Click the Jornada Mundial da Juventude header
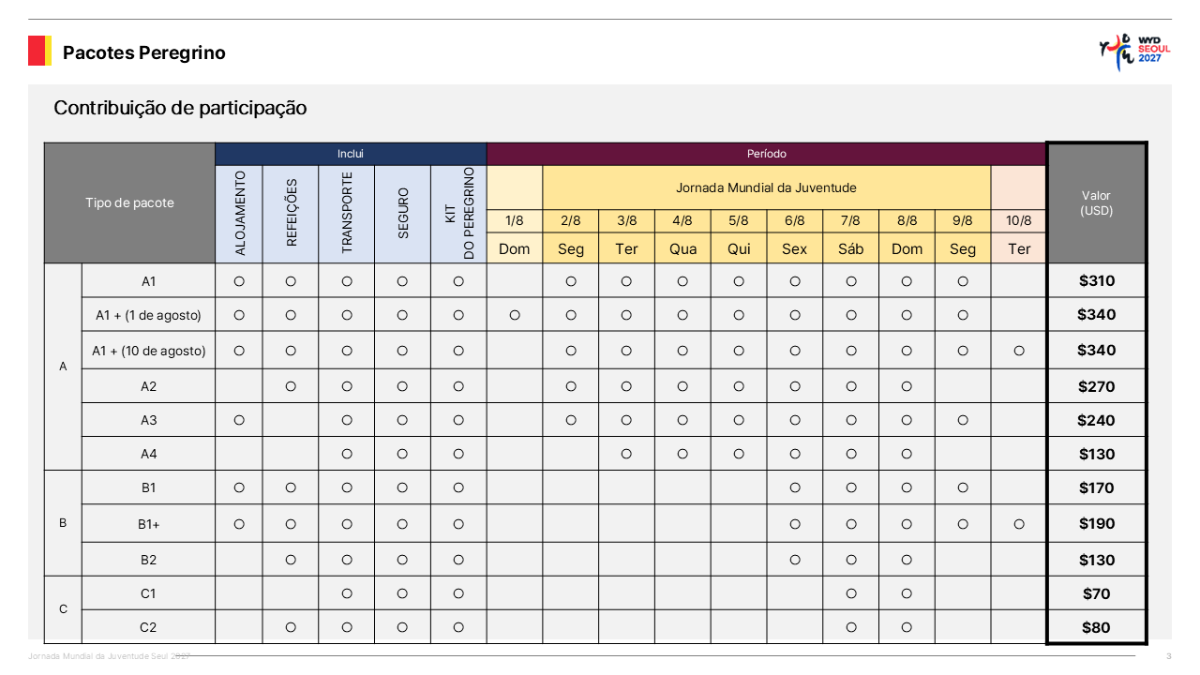 [x=766, y=187]
